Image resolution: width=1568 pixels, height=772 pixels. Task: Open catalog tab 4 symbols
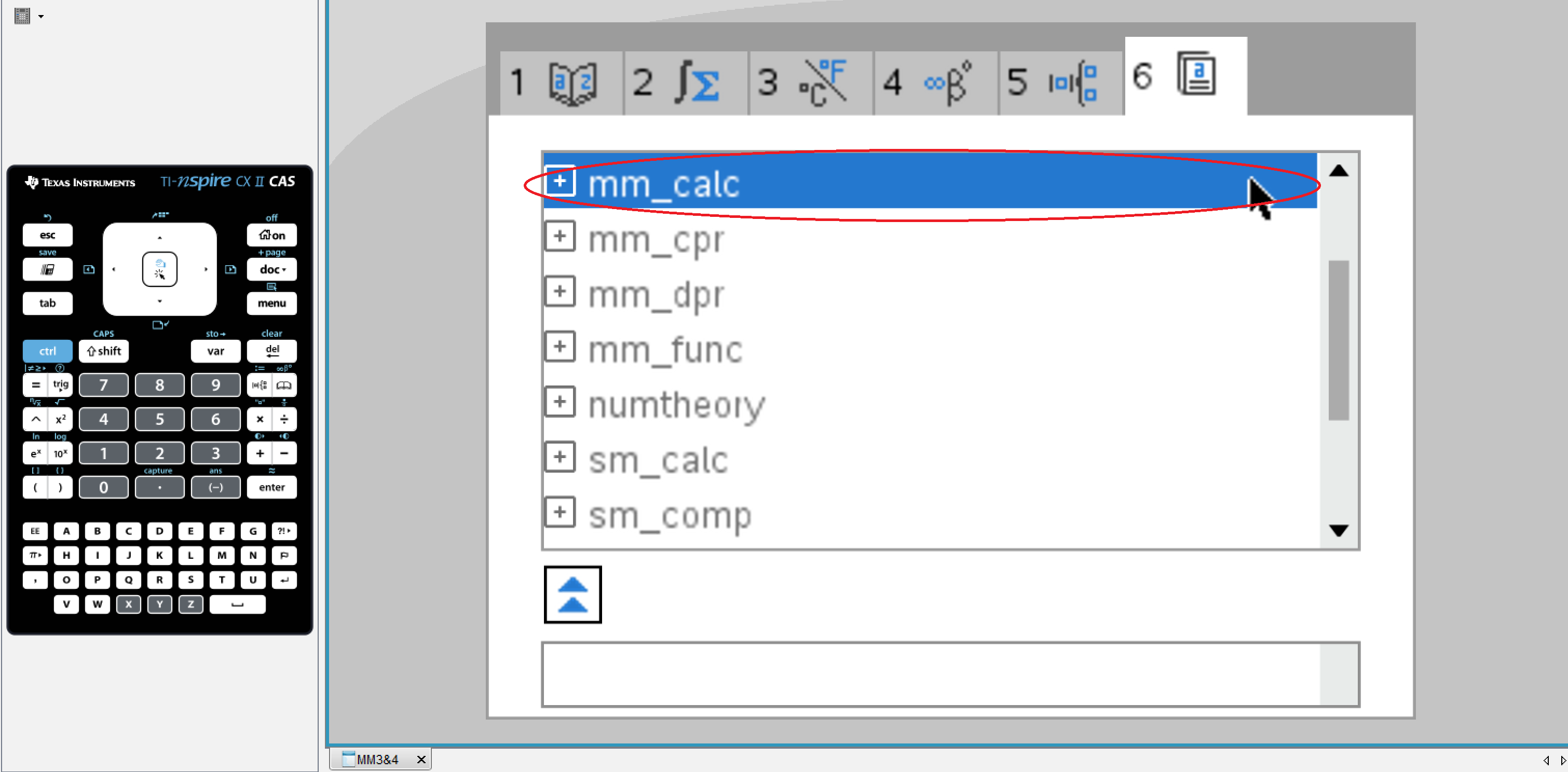tap(936, 82)
